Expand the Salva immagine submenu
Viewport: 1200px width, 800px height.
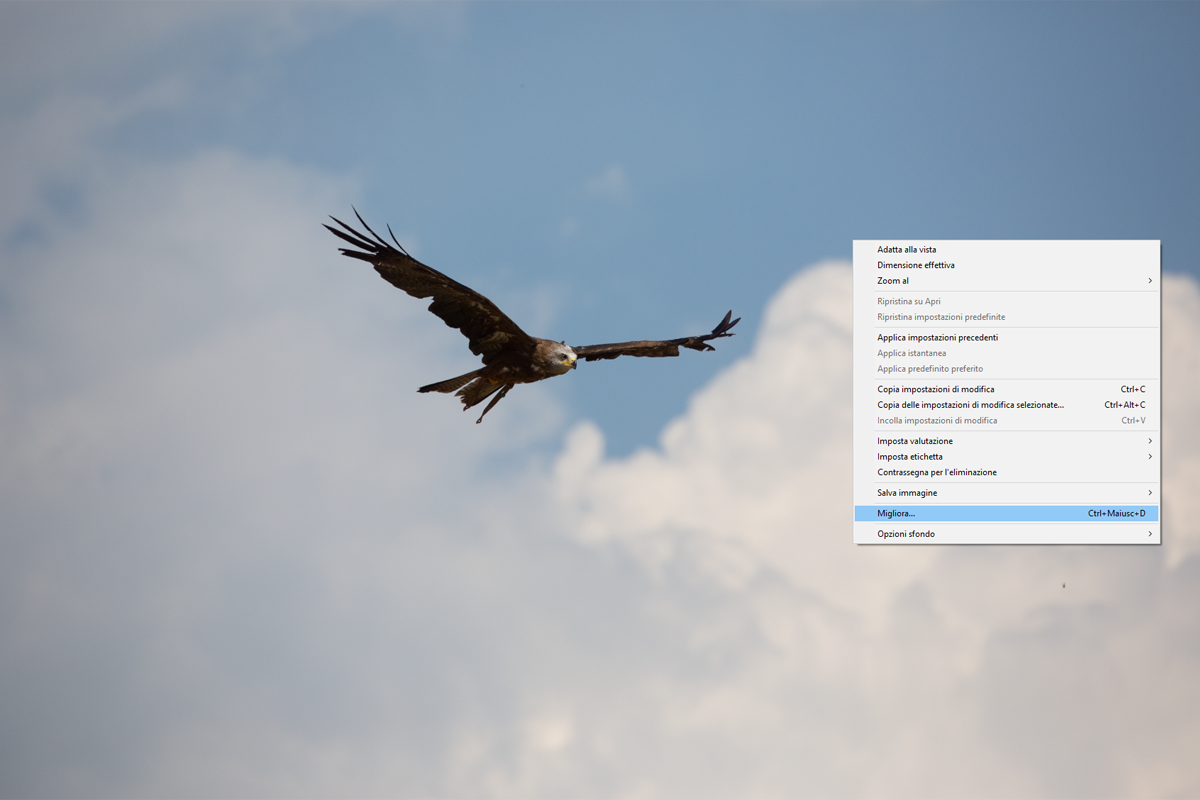1149,493
